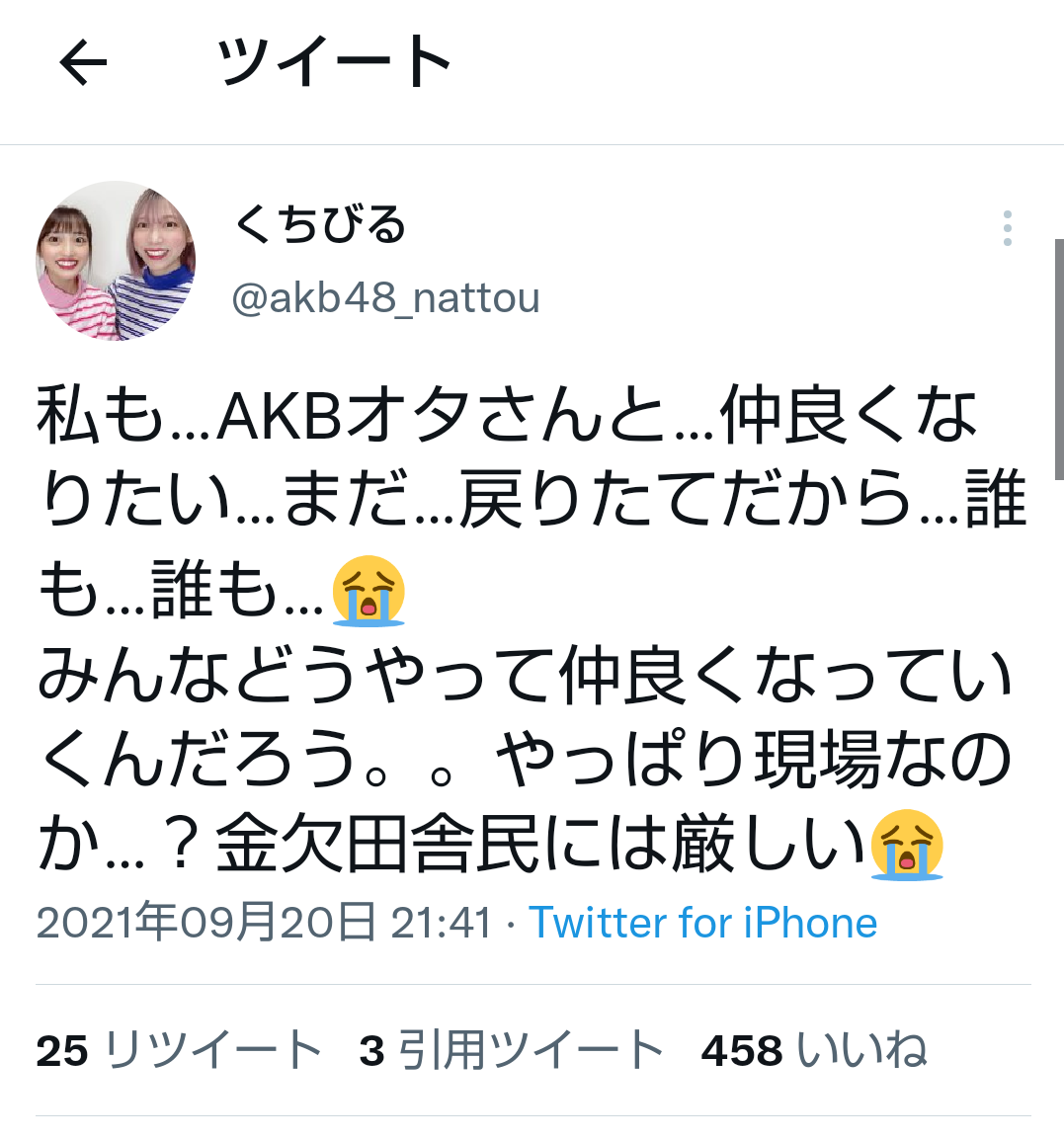Go back using the left arrow icon

pyautogui.click(x=83, y=62)
